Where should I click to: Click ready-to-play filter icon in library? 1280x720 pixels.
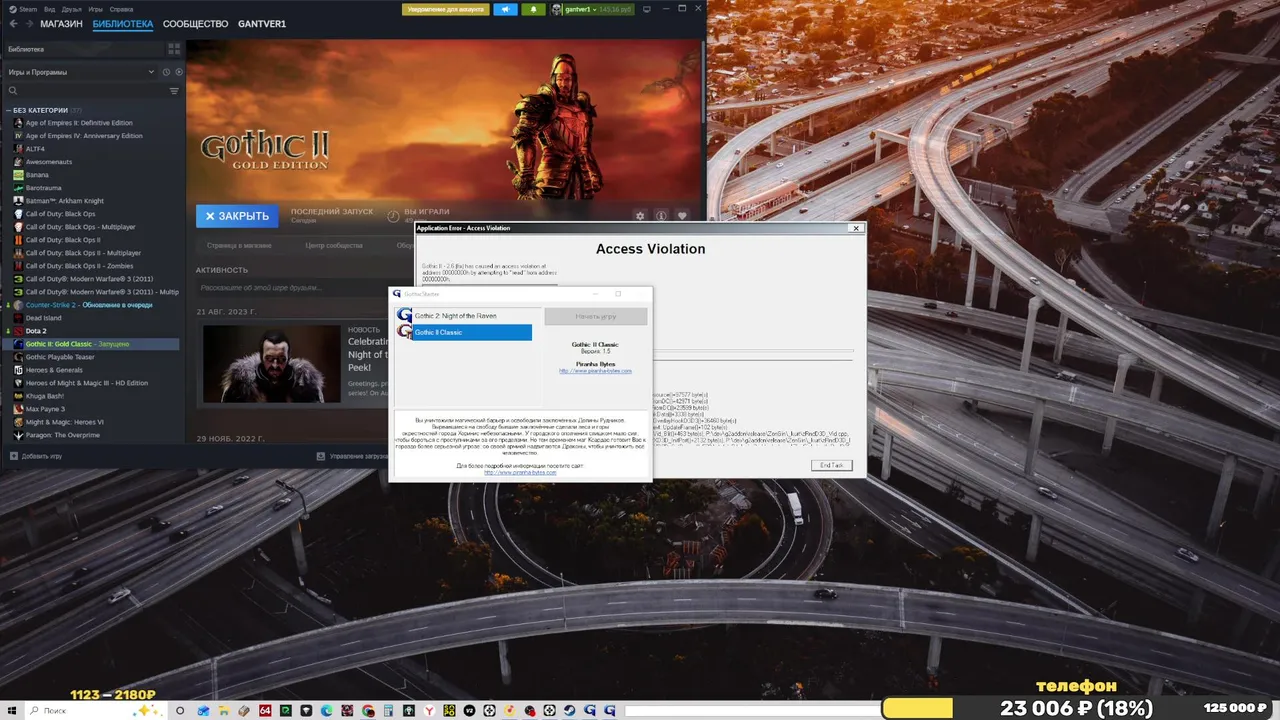point(179,72)
